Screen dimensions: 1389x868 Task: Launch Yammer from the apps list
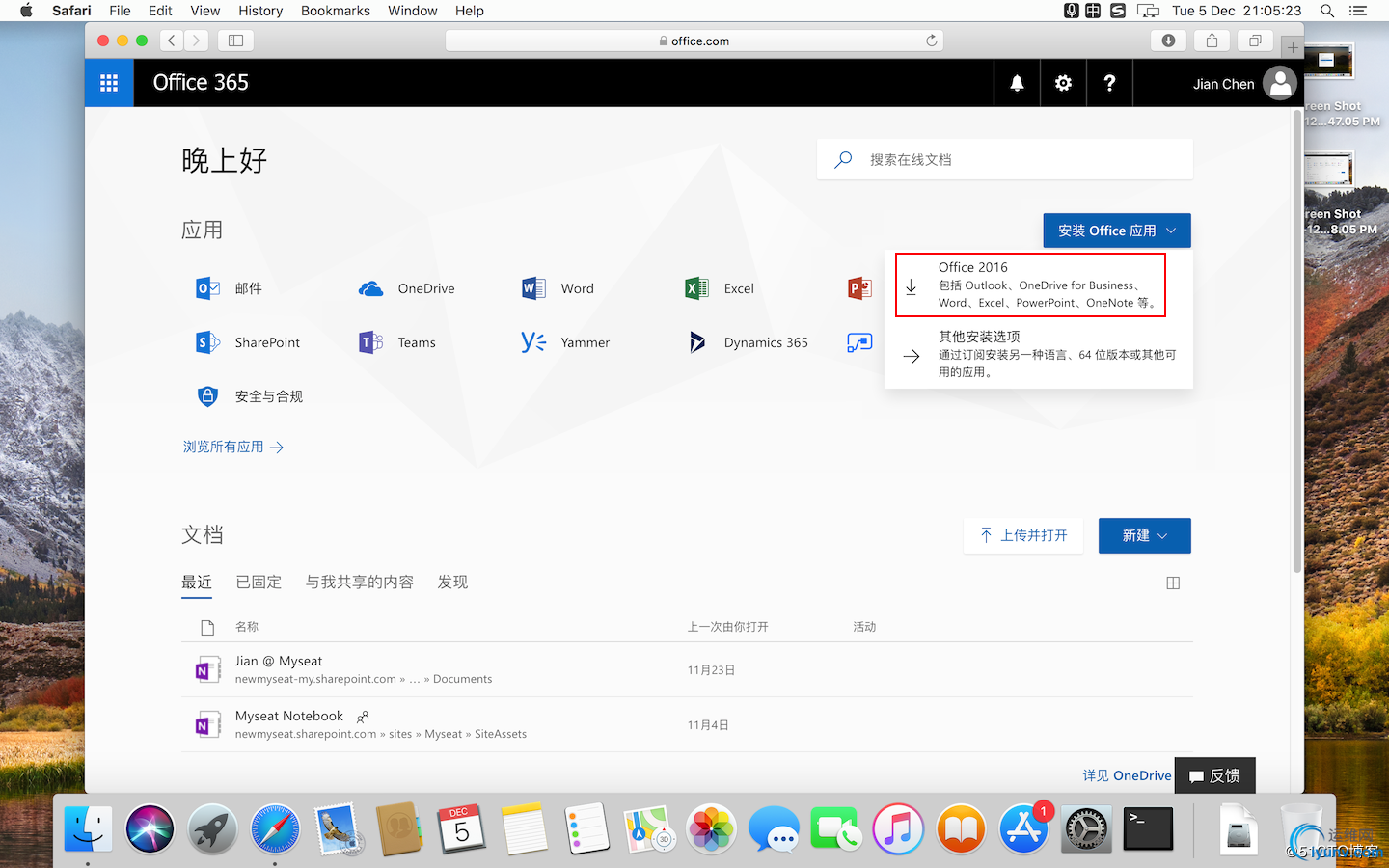pyautogui.click(x=565, y=342)
